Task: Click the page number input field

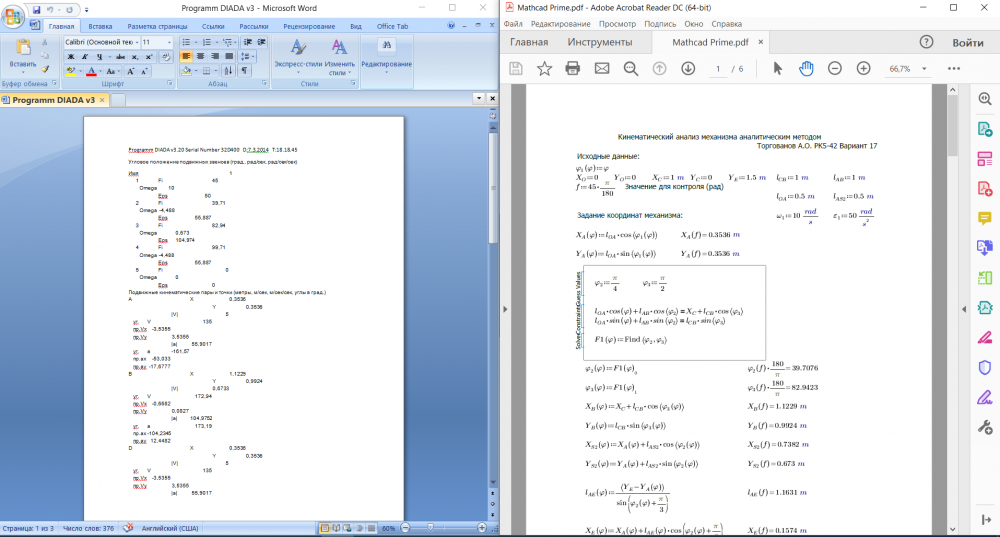Action: (x=718, y=69)
